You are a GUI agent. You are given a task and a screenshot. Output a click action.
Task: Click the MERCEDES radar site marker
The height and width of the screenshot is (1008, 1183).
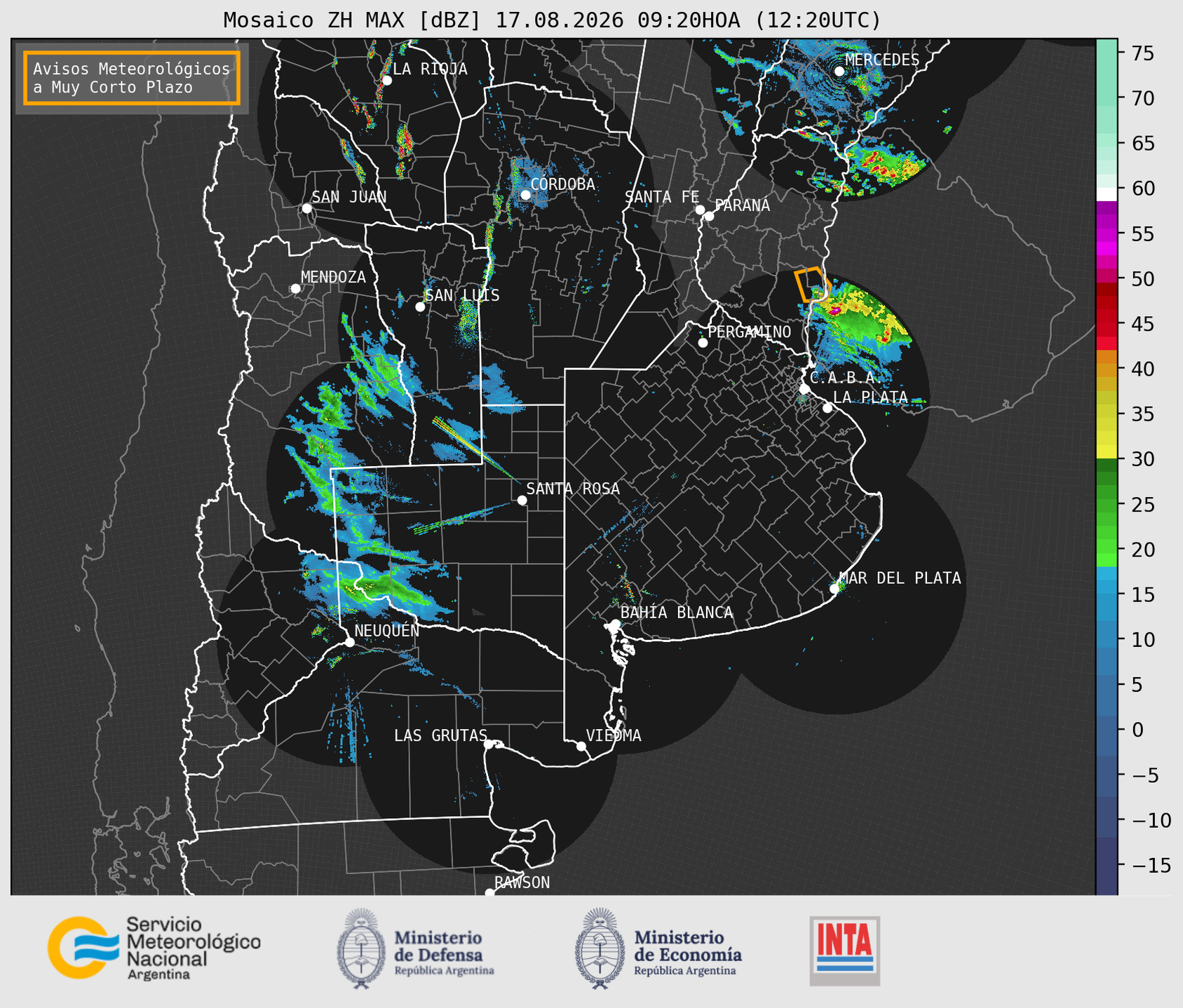click(x=839, y=71)
